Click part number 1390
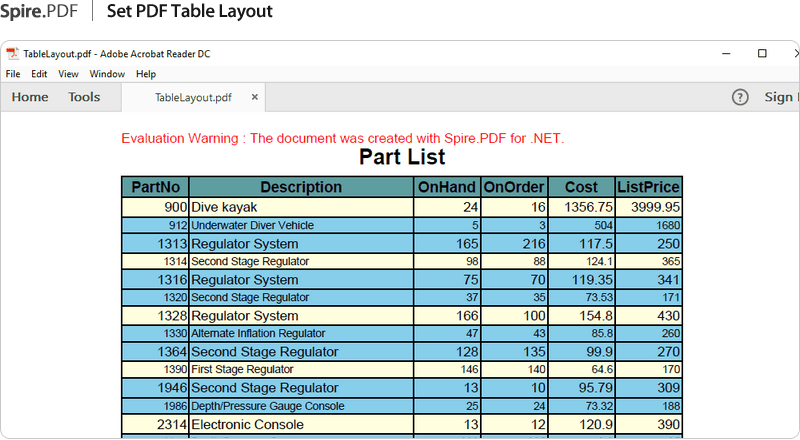Viewport: 800px width, 440px height. (176, 369)
